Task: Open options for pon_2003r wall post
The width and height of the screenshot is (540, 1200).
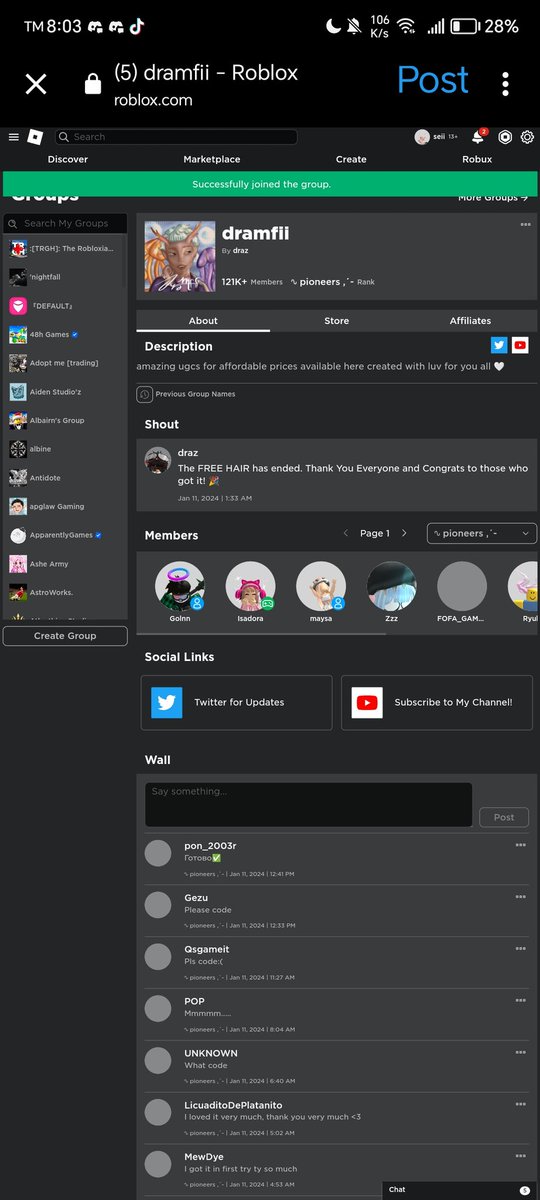Action: [x=520, y=845]
